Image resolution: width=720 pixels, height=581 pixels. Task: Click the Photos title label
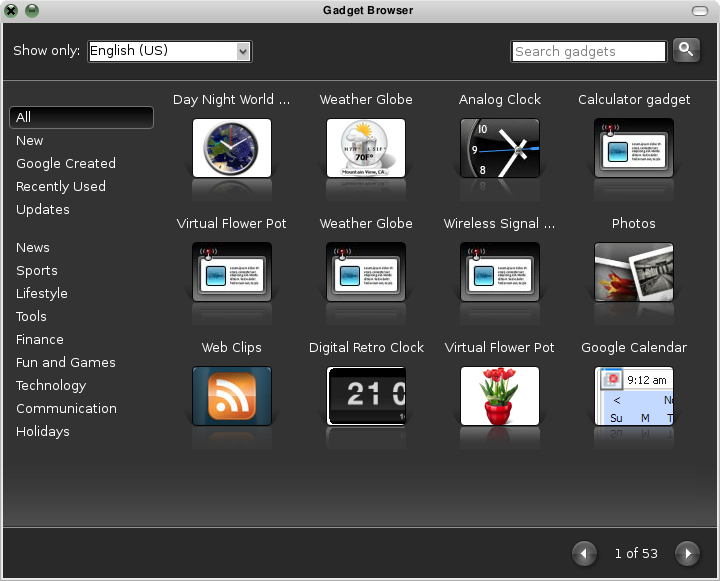click(634, 224)
